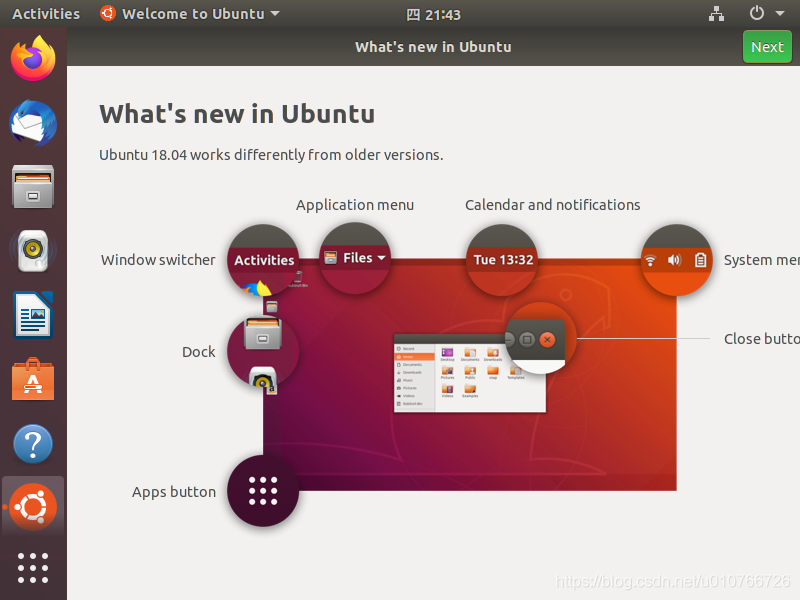This screenshot has height=600, width=800.
Task: Click the Files application menu circle
Action: pyautogui.click(x=355, y=258)
